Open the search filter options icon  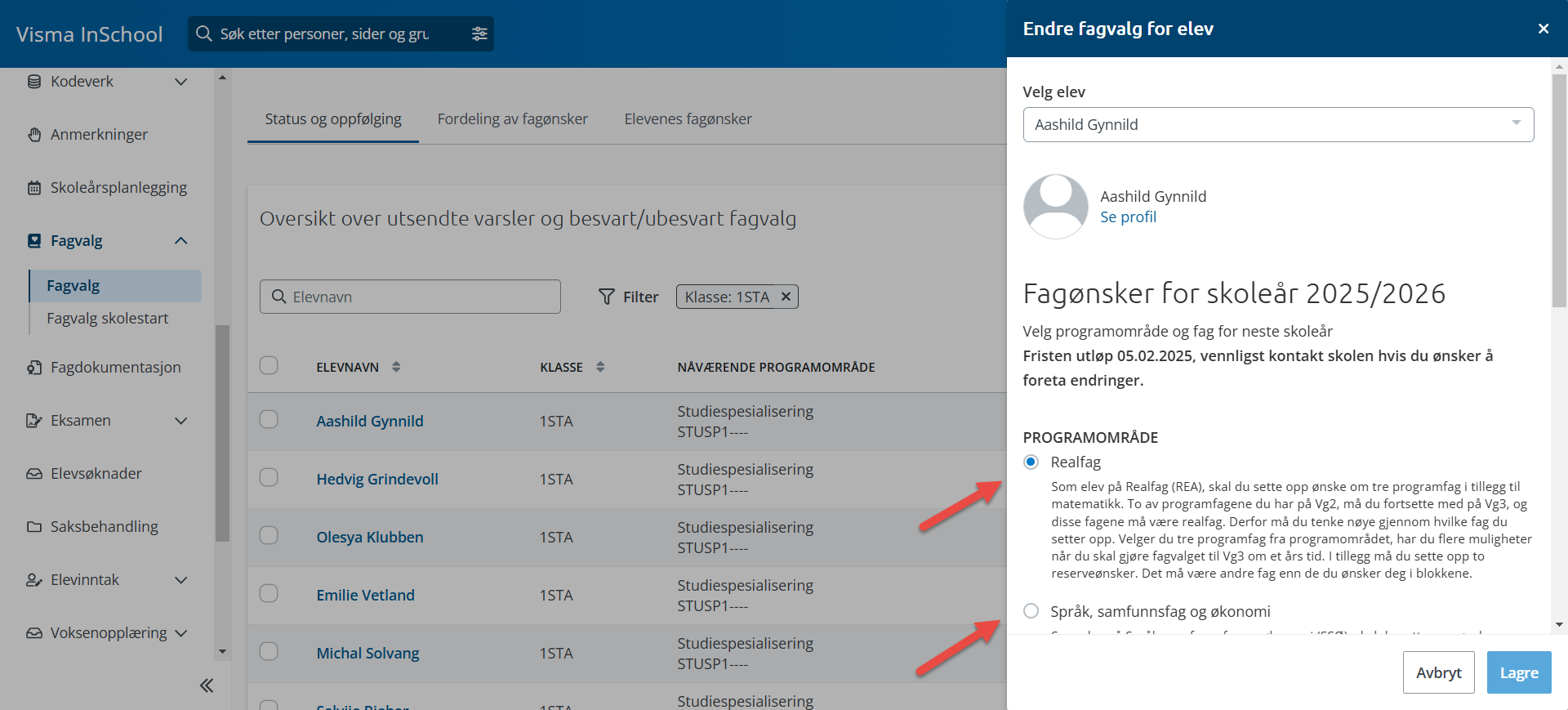(x=479, y=33)
